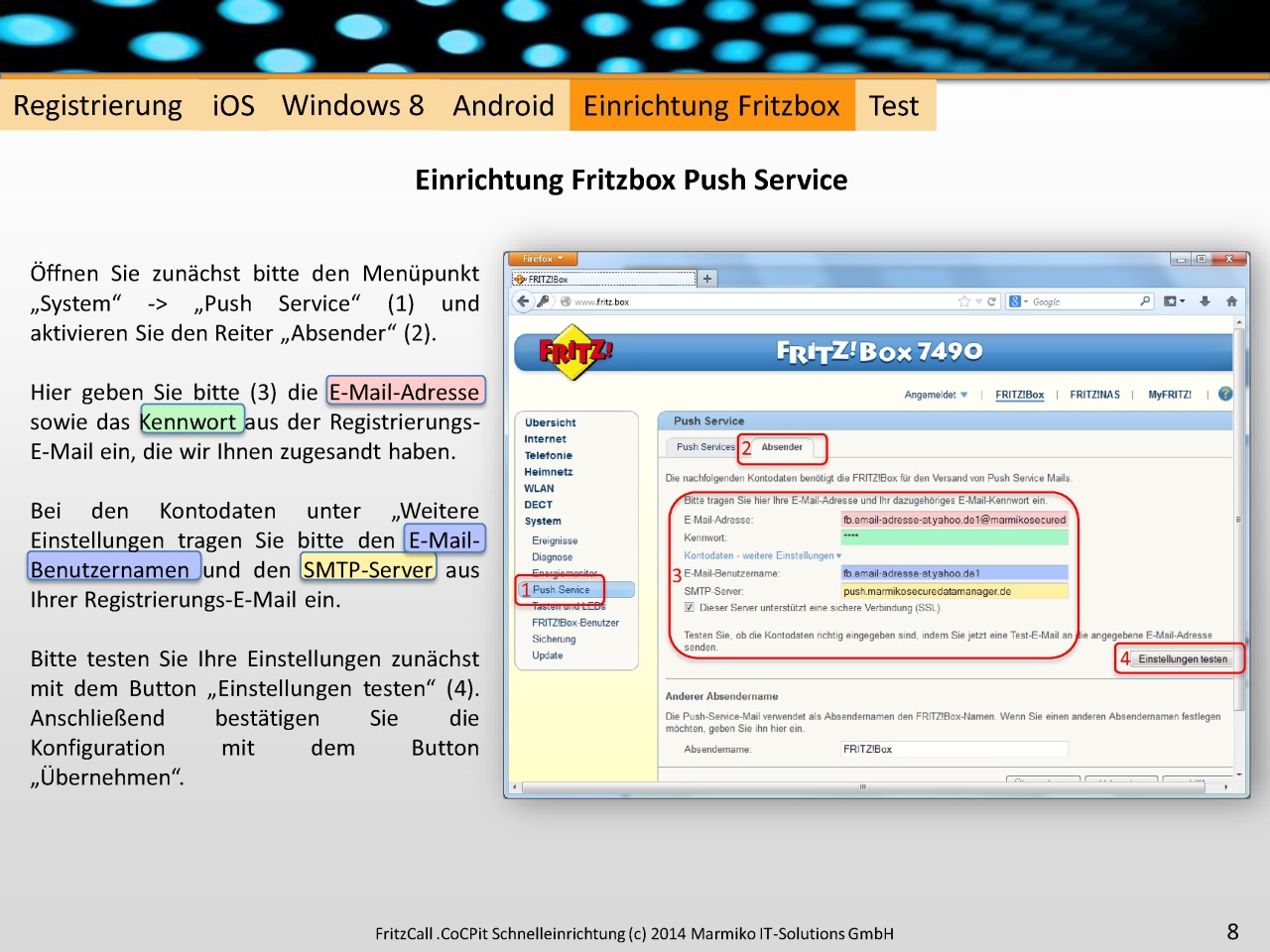The height and width of the screenshot is (952, 1270).
Task: Open the FRITZ!NAS link
Action: pyautogui.click(x=1094, y=395)
